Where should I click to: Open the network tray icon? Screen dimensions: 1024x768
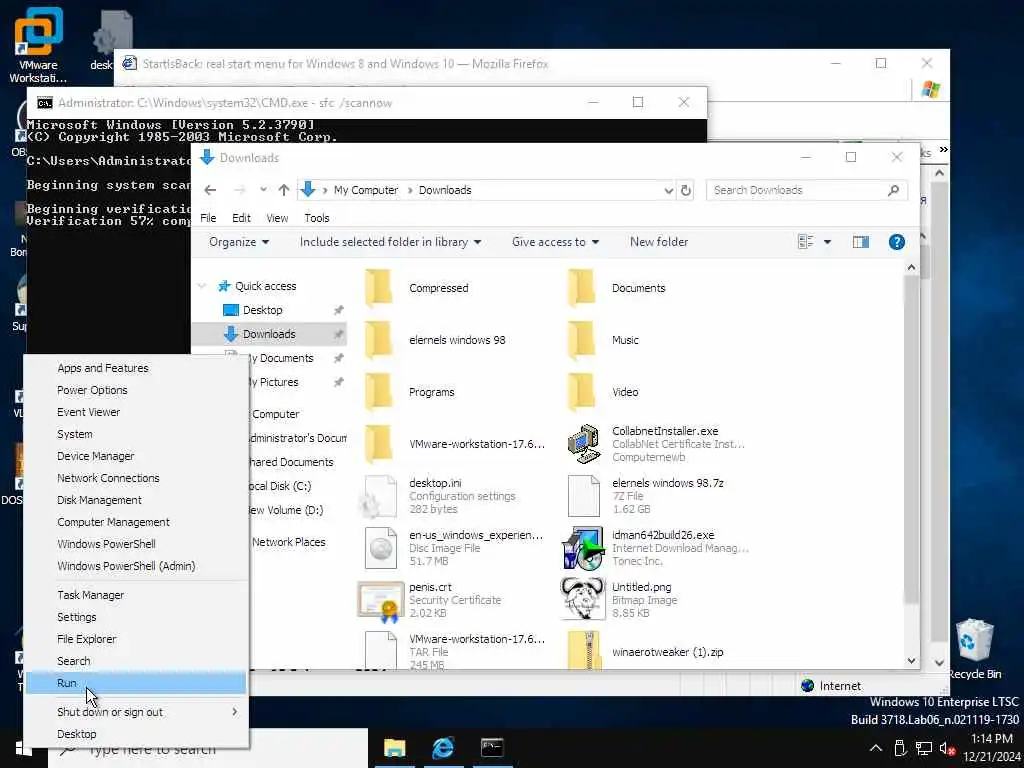(x=923, y=748)
